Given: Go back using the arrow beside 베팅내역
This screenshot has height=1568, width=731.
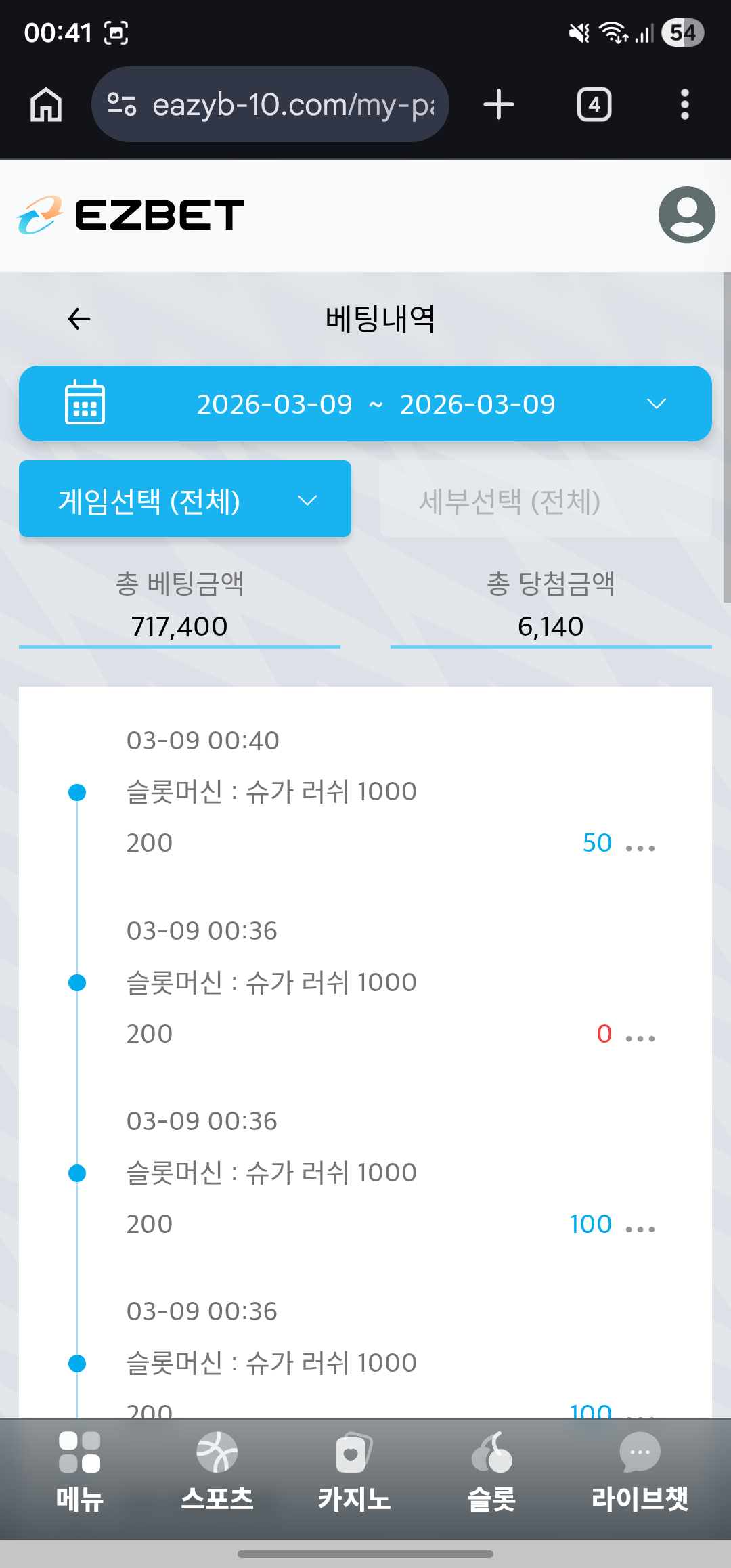Looking at the screenshot, I should click(x=79, y=319).
